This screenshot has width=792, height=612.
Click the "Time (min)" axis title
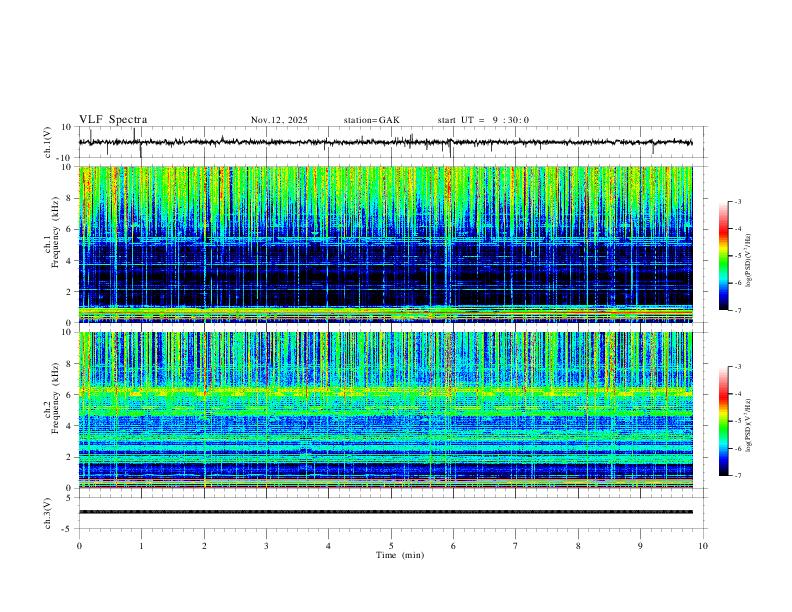[400, 555]
